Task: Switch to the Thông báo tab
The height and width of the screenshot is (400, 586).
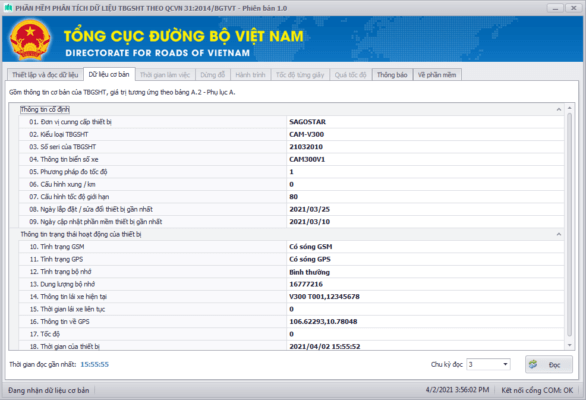Action: coord(392,75)
